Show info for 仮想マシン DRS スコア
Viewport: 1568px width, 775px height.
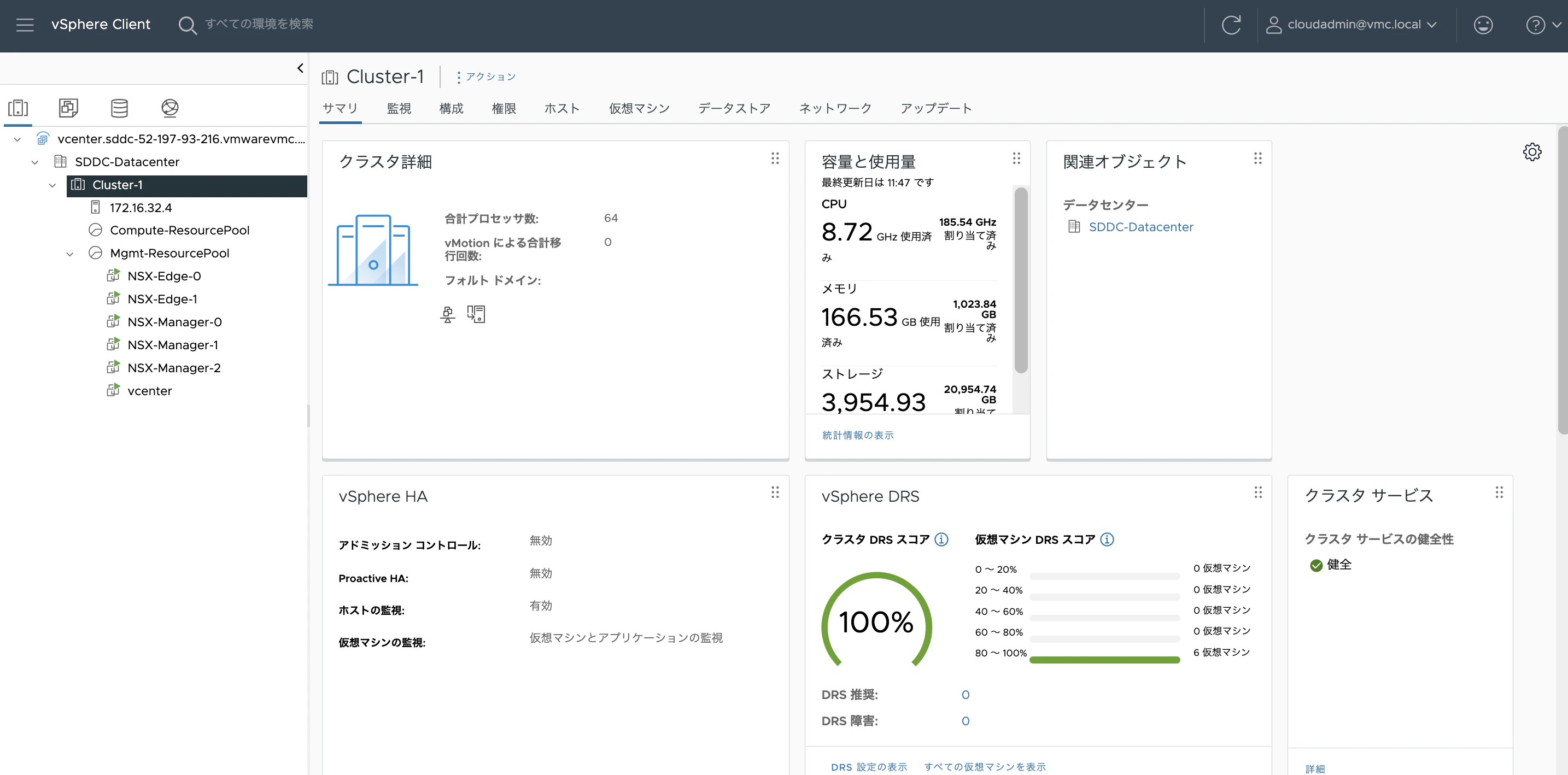[1107, 539]
